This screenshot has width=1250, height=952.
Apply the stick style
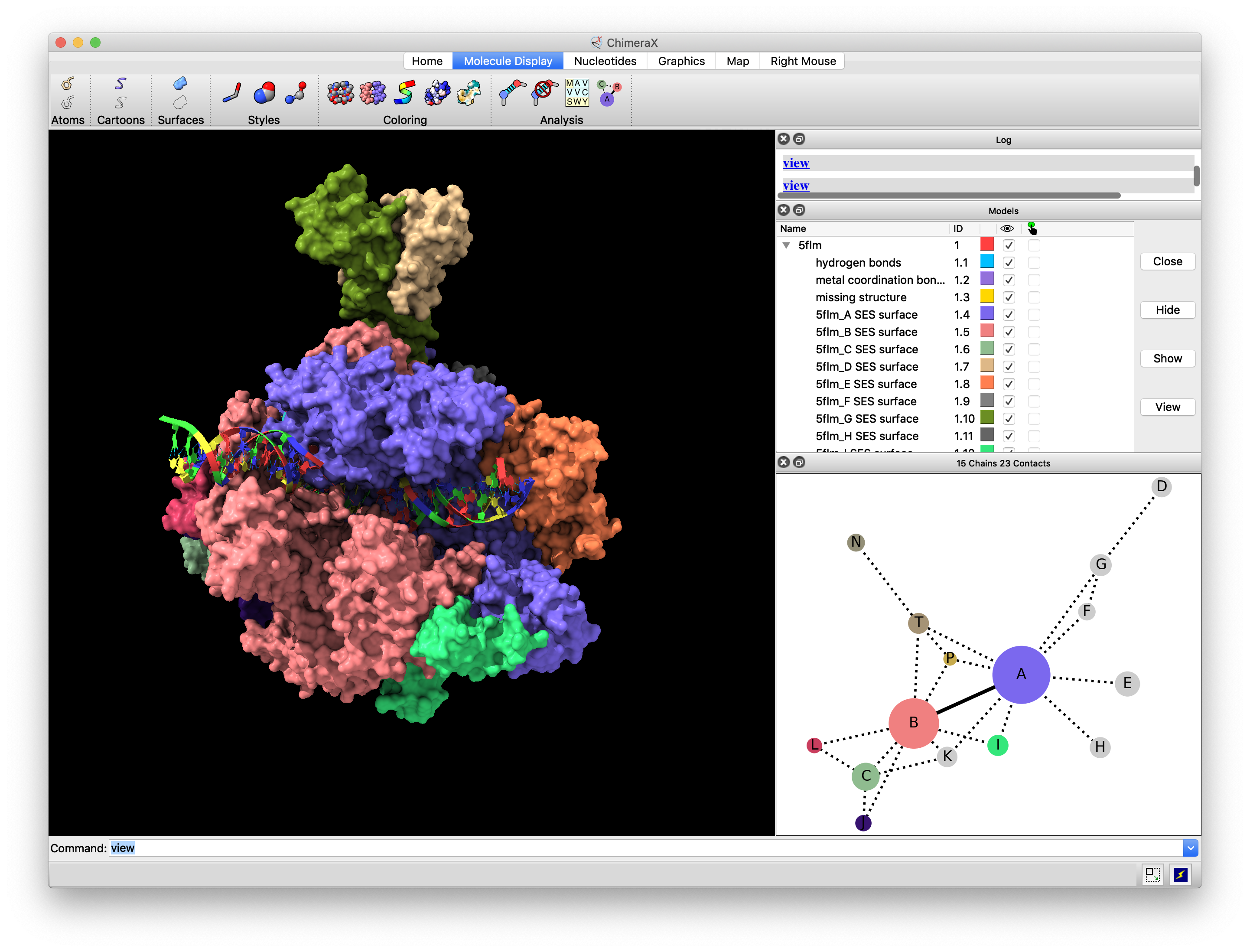coord(232,93)
